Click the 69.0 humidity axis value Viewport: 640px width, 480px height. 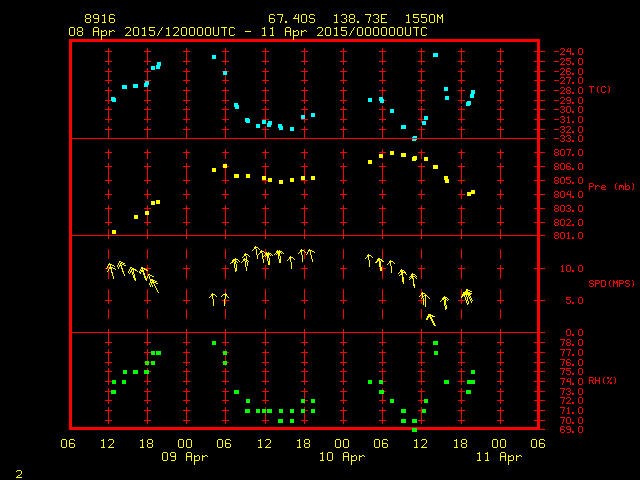click(x=571, y=429)
